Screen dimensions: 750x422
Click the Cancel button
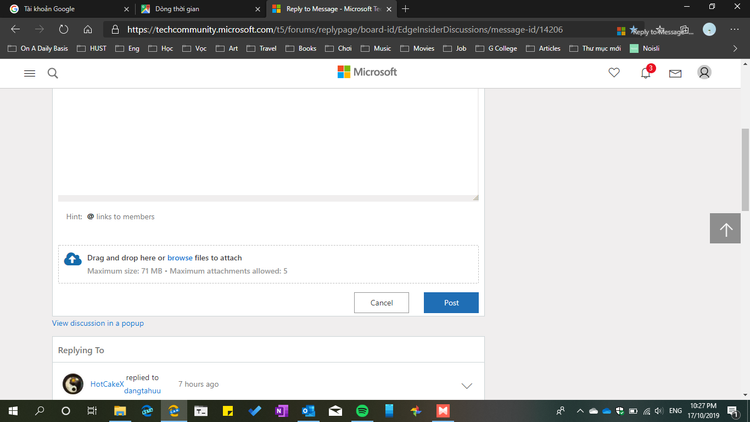tap(381, 302)
